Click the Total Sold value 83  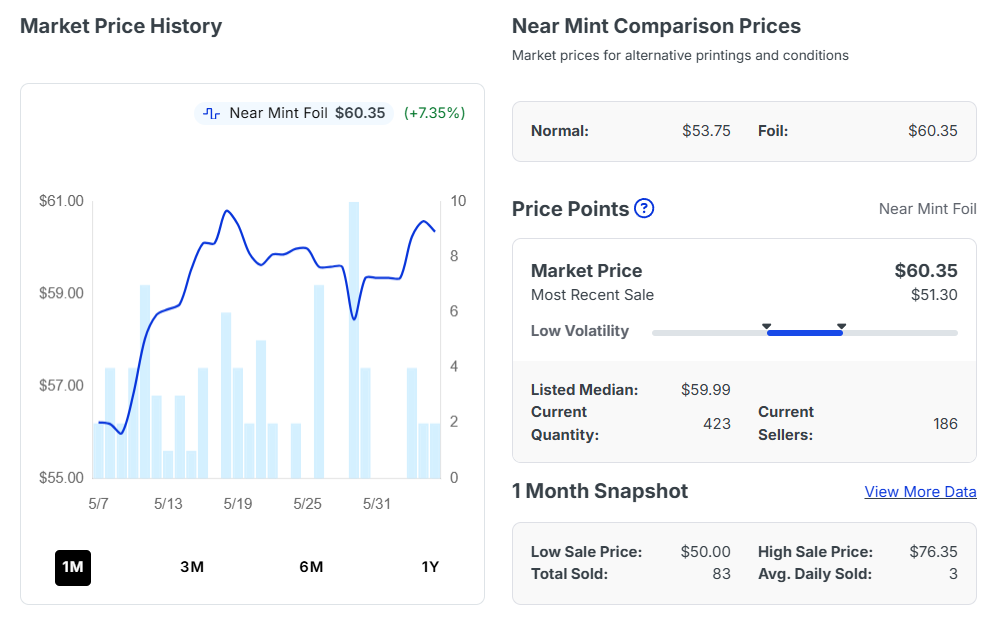click(x=721, y=574)
